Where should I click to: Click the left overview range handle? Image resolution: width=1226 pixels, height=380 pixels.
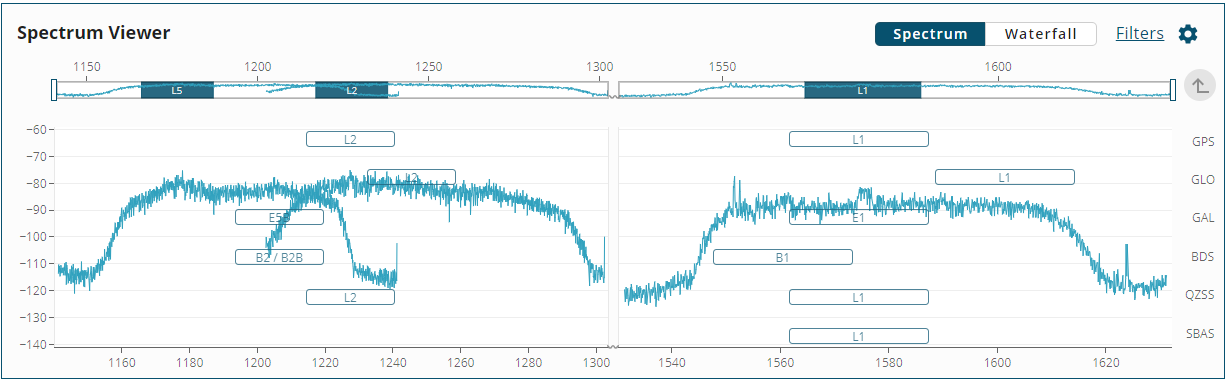pos(54,90)
